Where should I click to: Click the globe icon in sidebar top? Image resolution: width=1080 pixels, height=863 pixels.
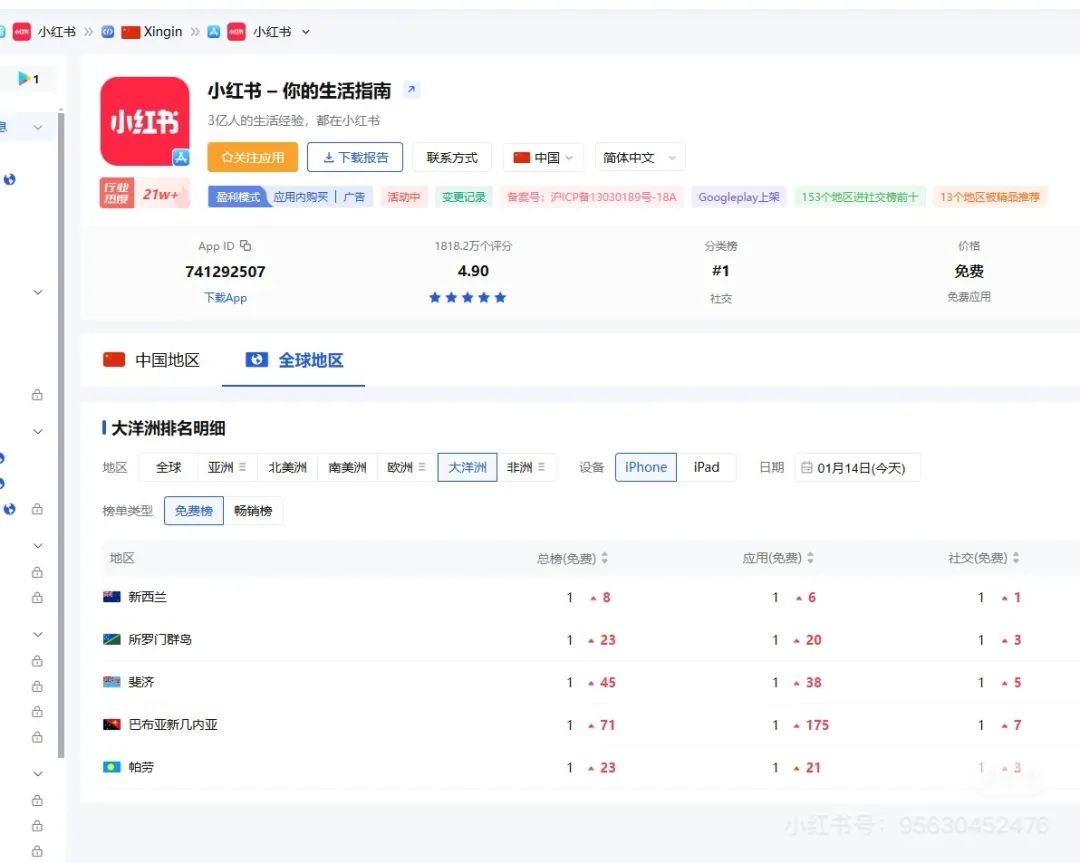tap(10, 180)
